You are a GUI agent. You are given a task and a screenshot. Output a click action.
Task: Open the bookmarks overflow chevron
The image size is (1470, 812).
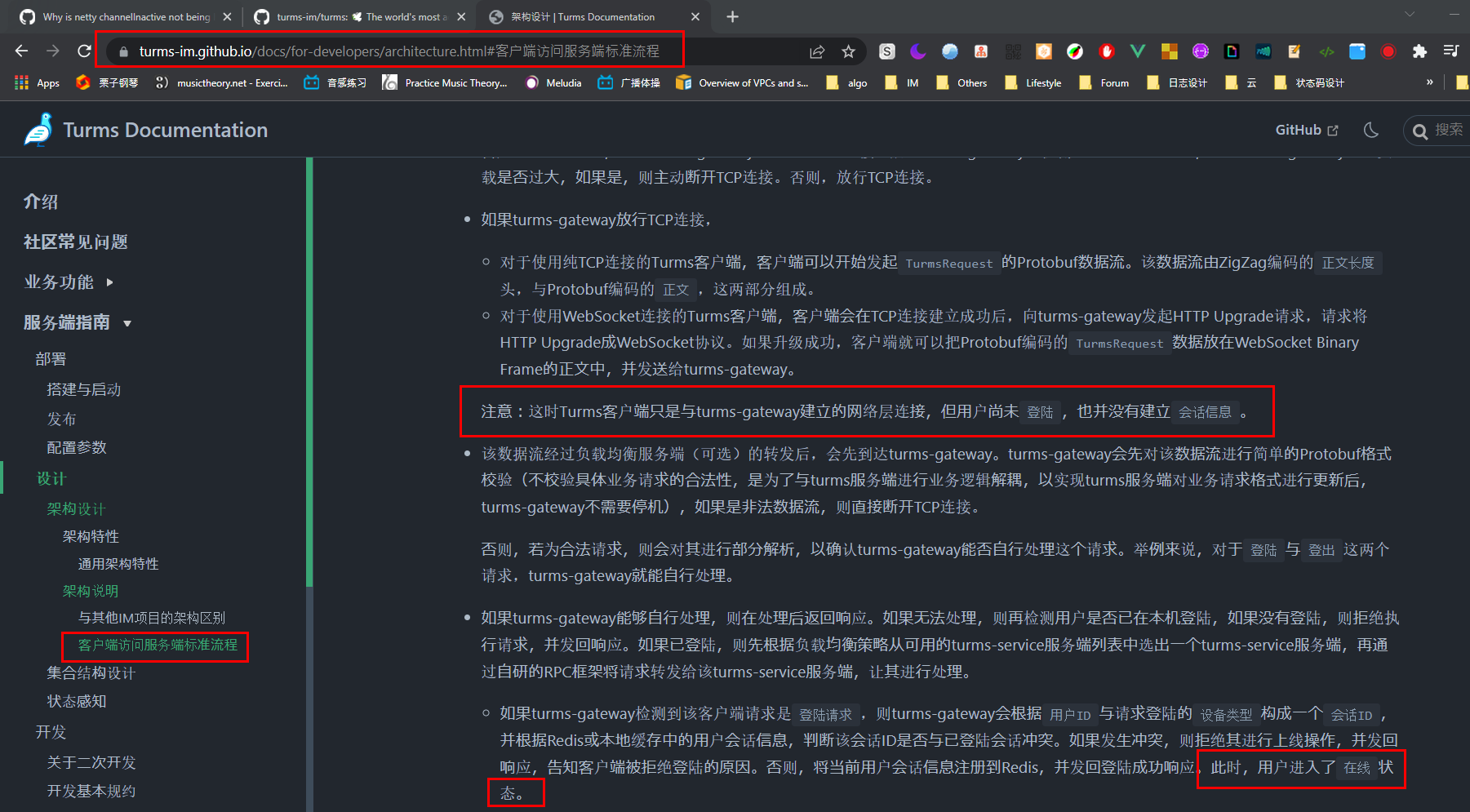coord(1431,82)
